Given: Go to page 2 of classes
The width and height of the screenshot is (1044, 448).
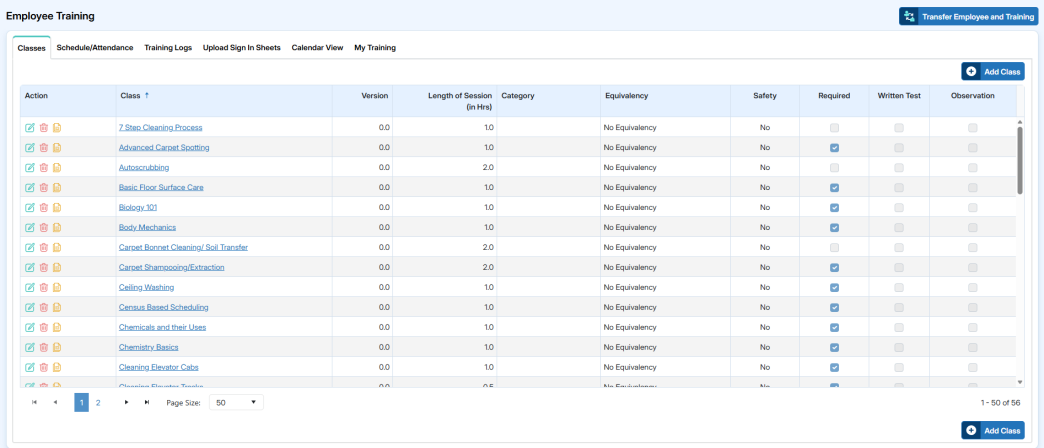Looking at the screenshot, I should pyautogui.click(x=98, y=402).
